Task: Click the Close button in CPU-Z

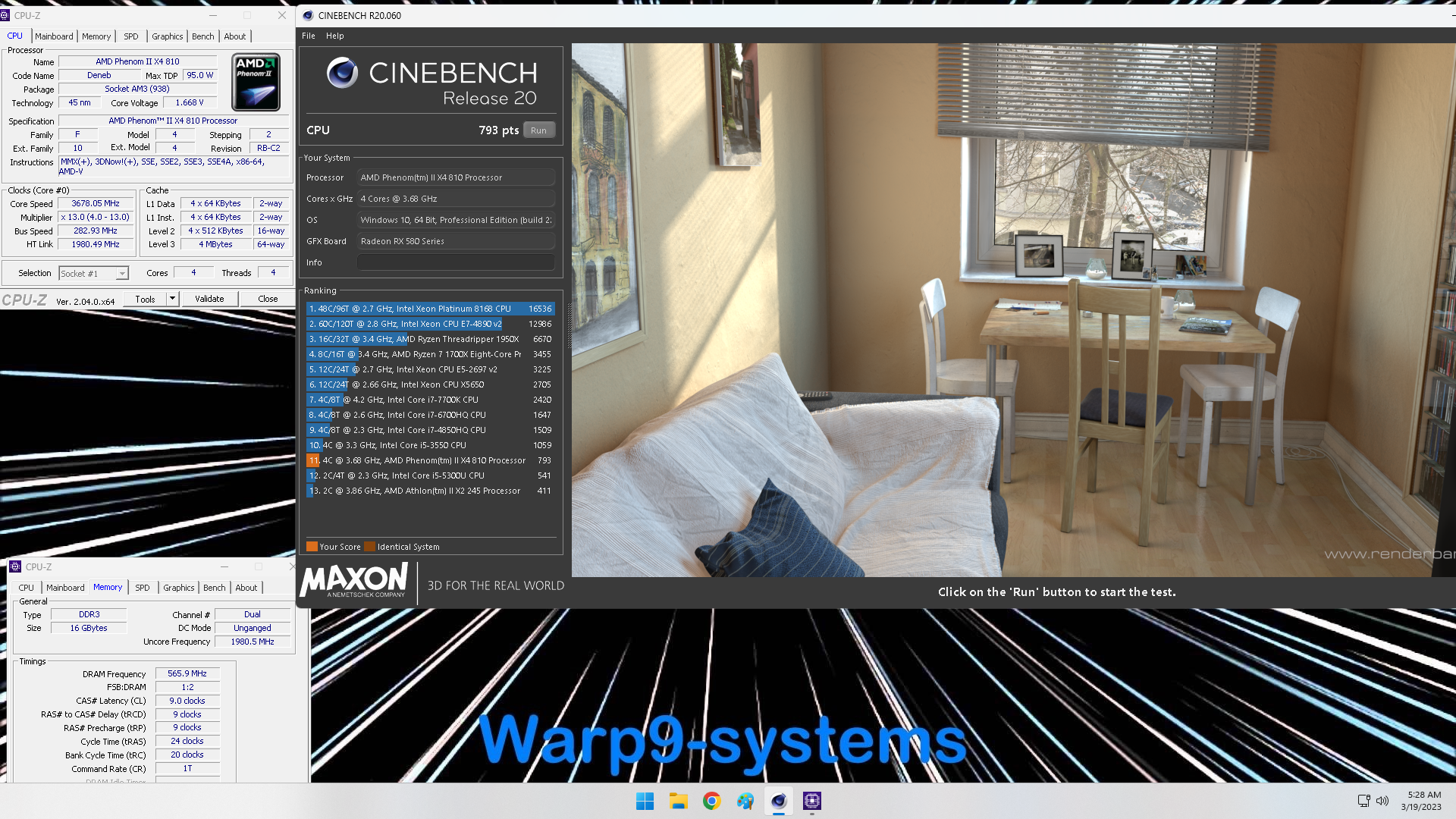Action: (268, 299)
